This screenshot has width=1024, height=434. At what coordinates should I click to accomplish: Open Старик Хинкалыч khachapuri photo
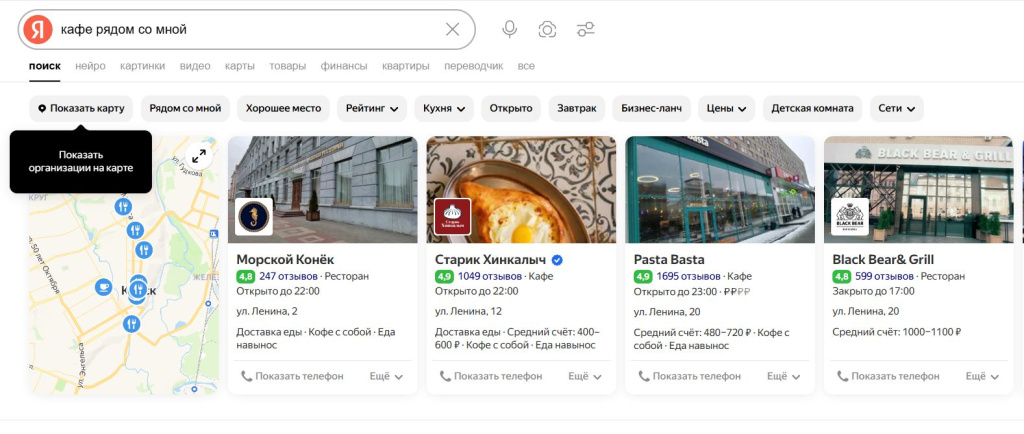click(521, 189)
